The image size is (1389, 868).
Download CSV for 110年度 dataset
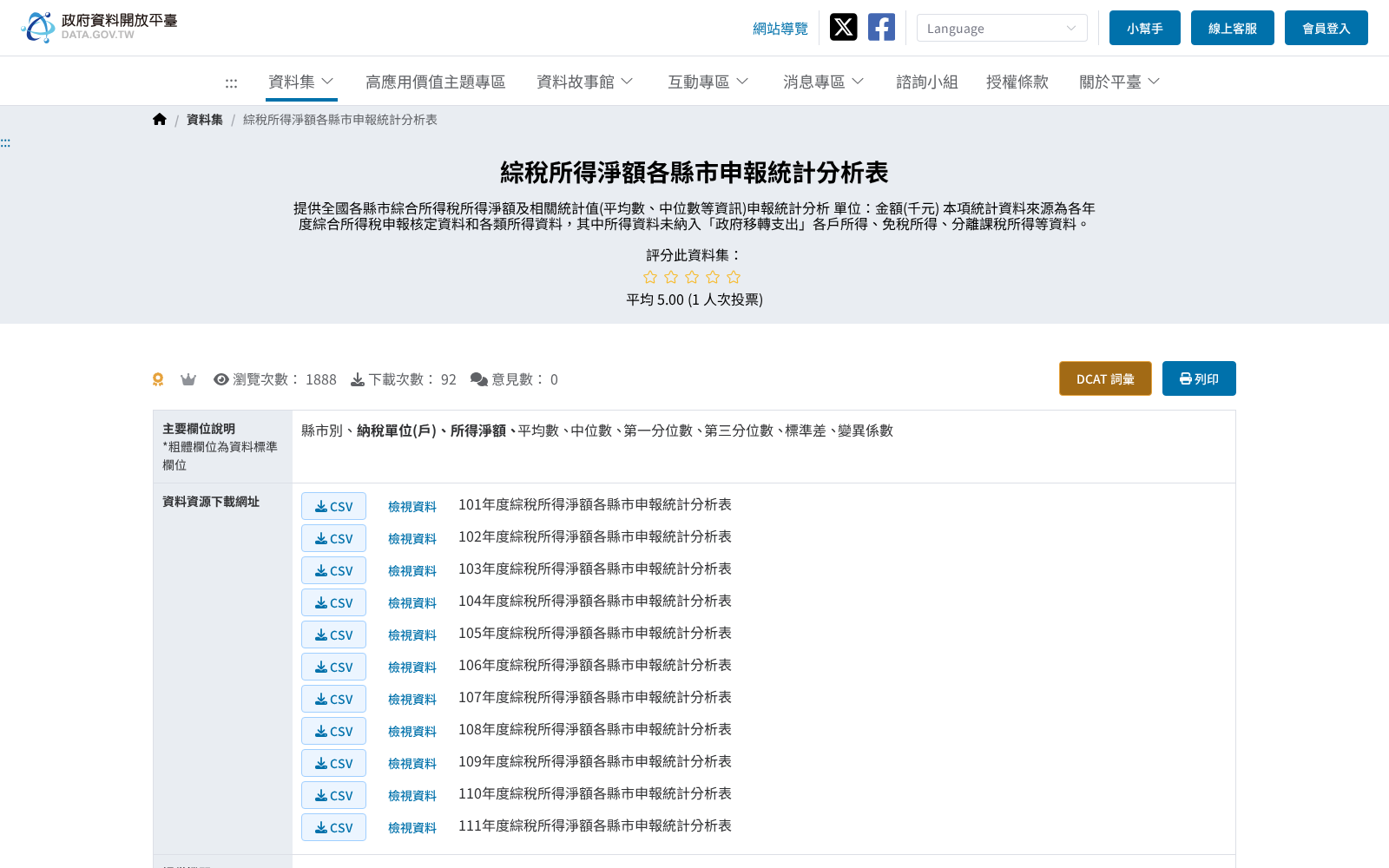click(333, 795)
